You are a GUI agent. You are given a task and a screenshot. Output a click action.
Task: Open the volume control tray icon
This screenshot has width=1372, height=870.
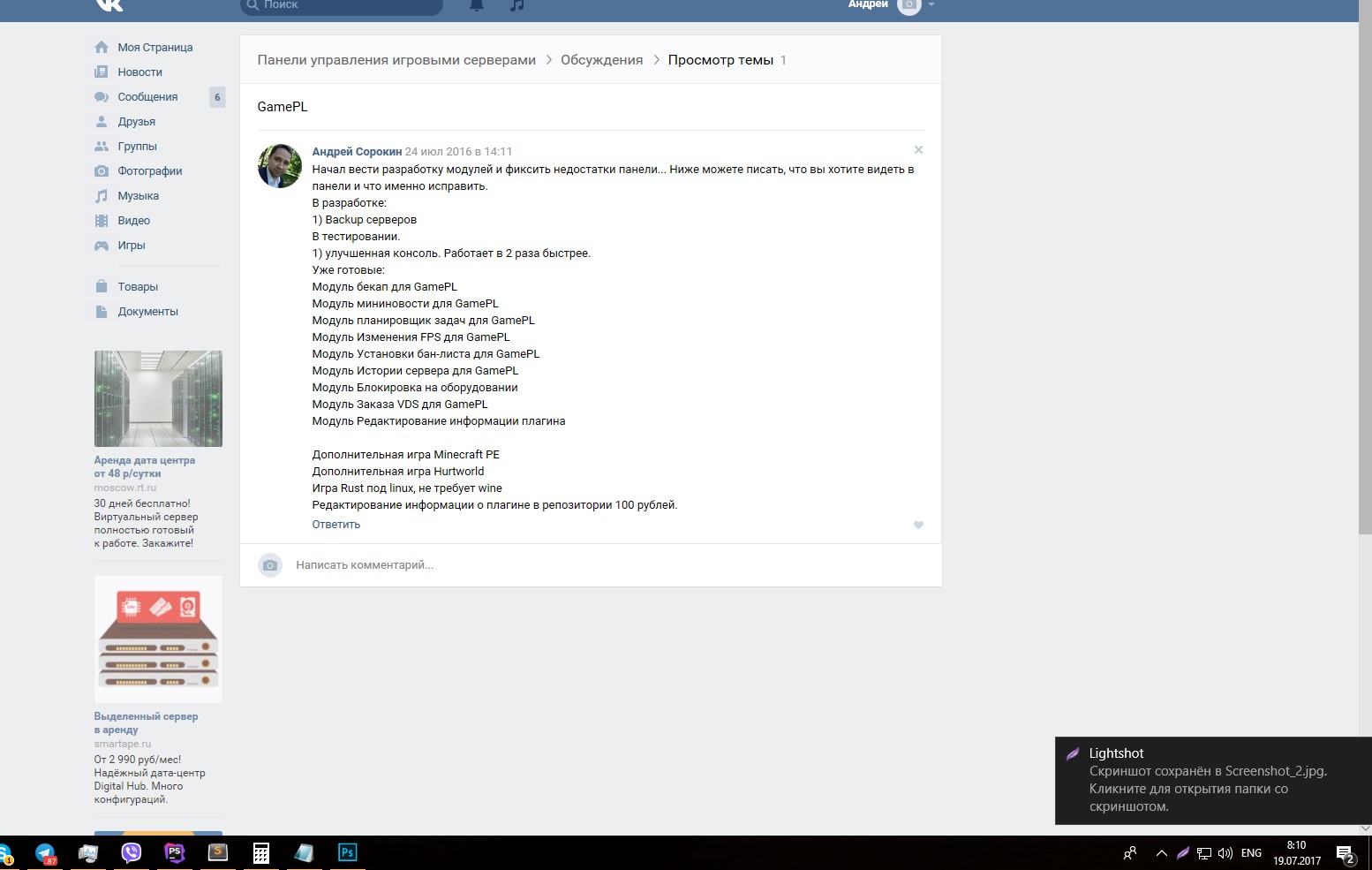coord(1225,853)
